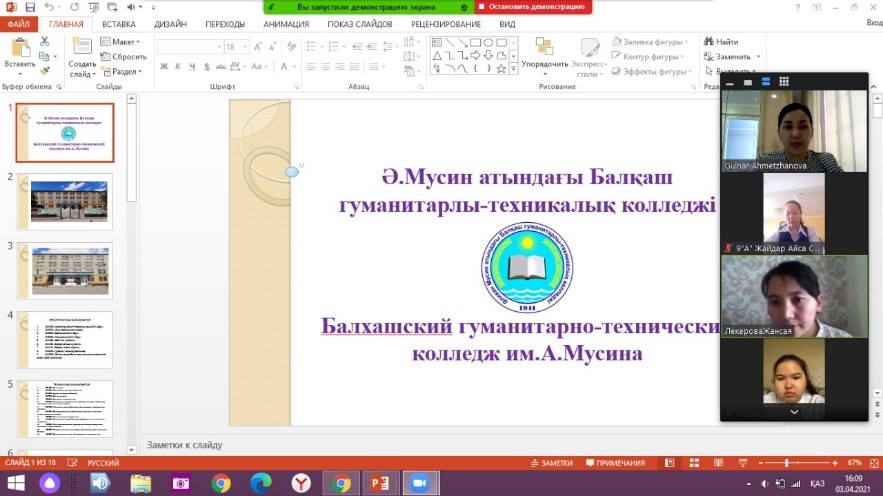Start slideshow from status bar icon

pos(743,463)
